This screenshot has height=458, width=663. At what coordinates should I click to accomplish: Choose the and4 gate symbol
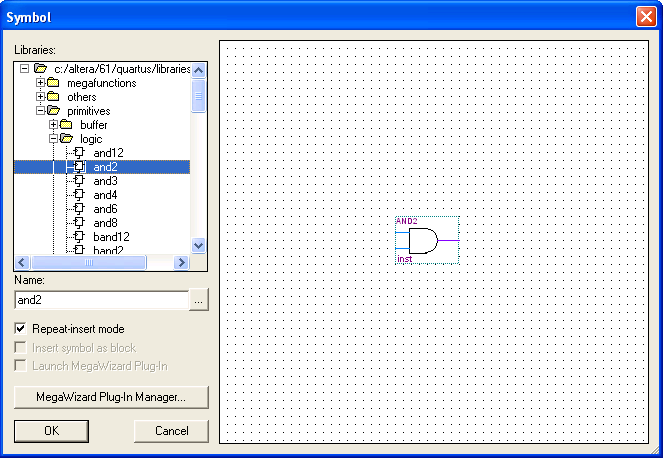click(x=80, y=195)
